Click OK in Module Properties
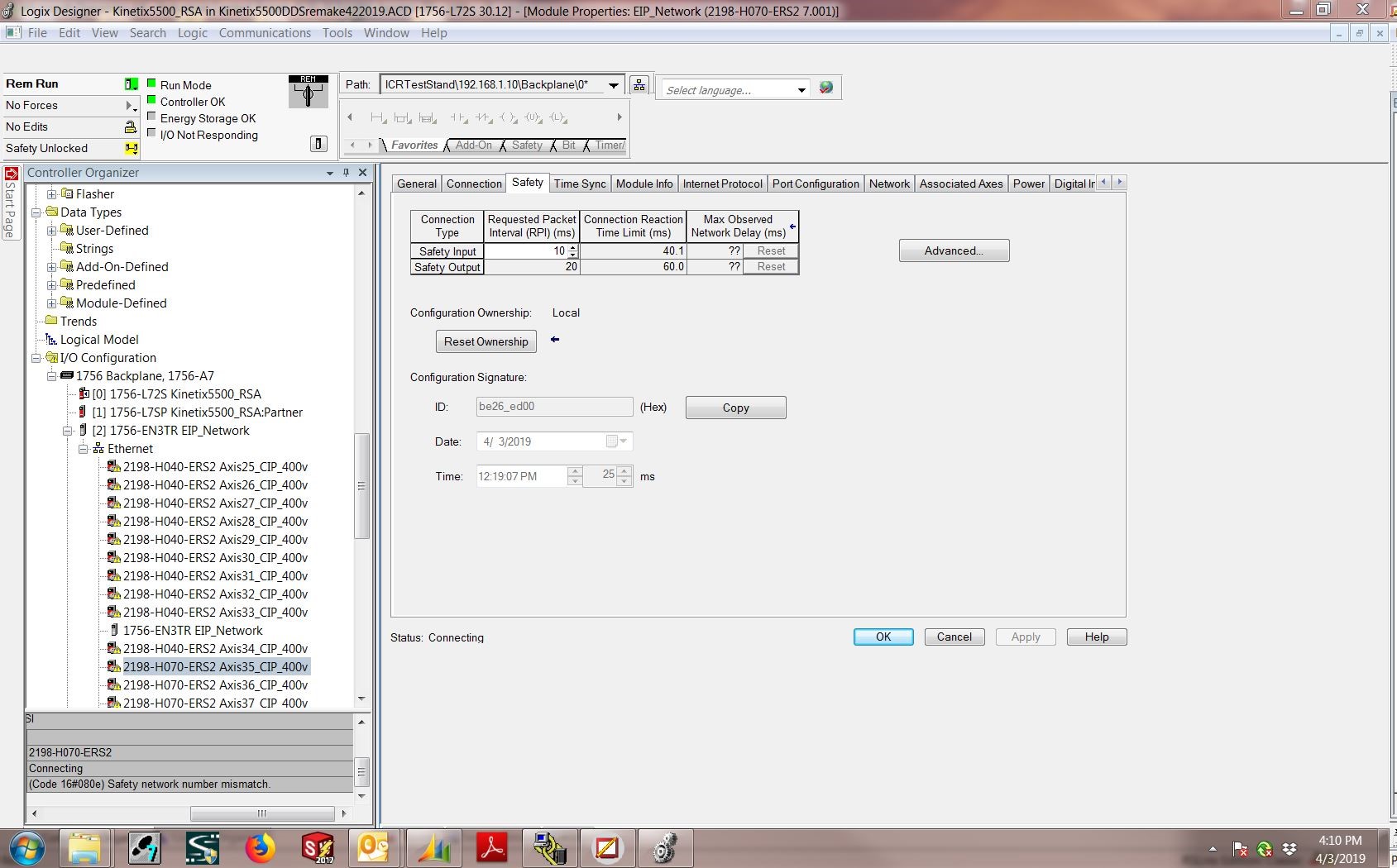1397x868 pixels. point(883,637)
